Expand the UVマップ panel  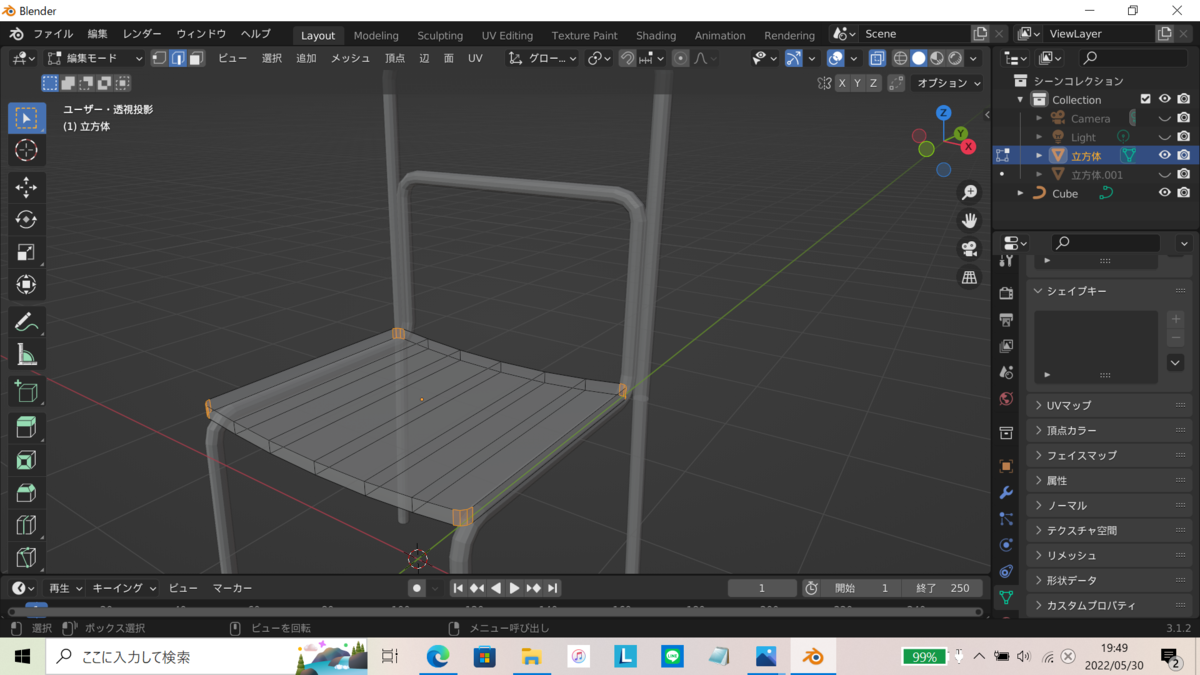1110,405
